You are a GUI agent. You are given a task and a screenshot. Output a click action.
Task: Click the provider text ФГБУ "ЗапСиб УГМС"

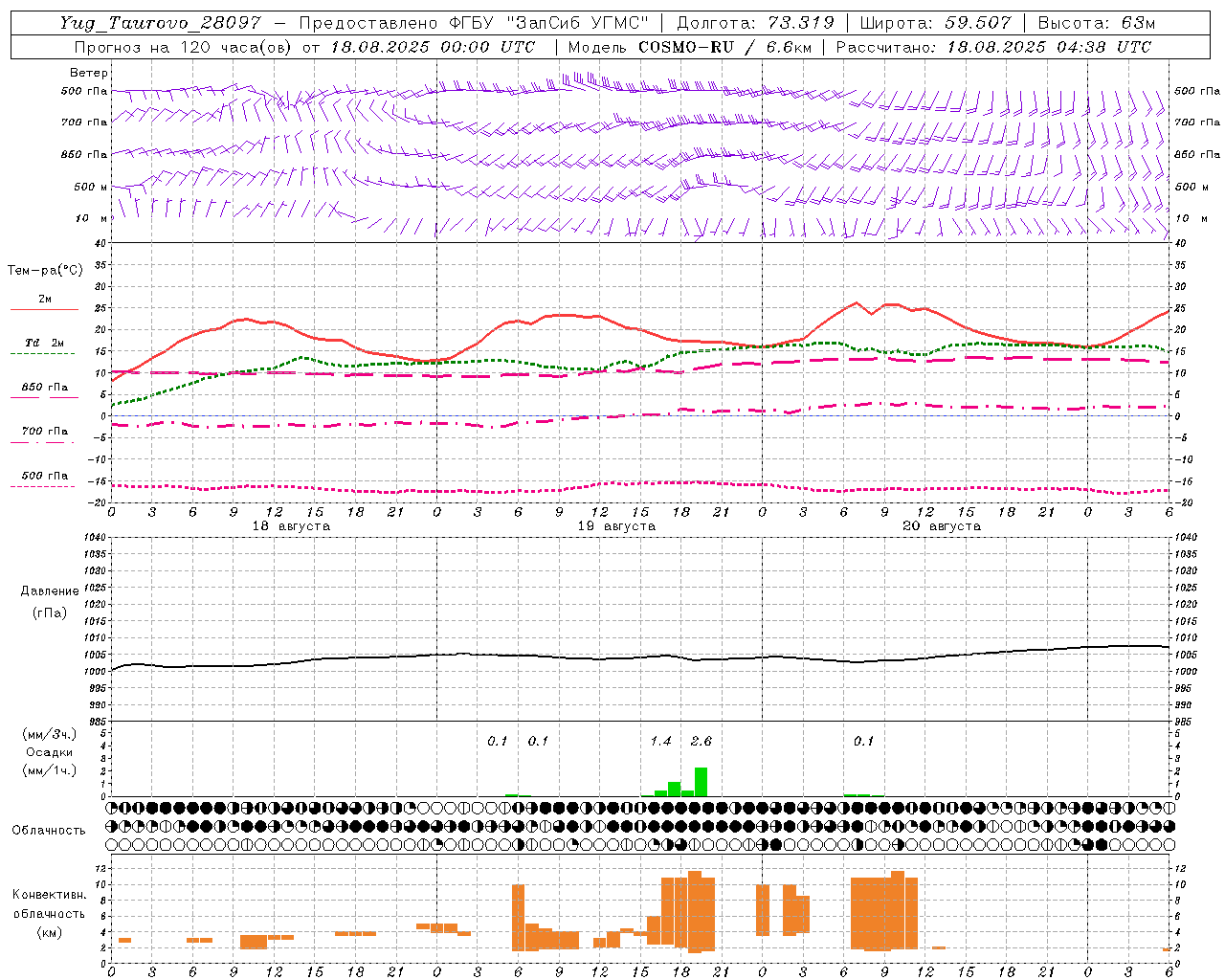coord(549,23)
